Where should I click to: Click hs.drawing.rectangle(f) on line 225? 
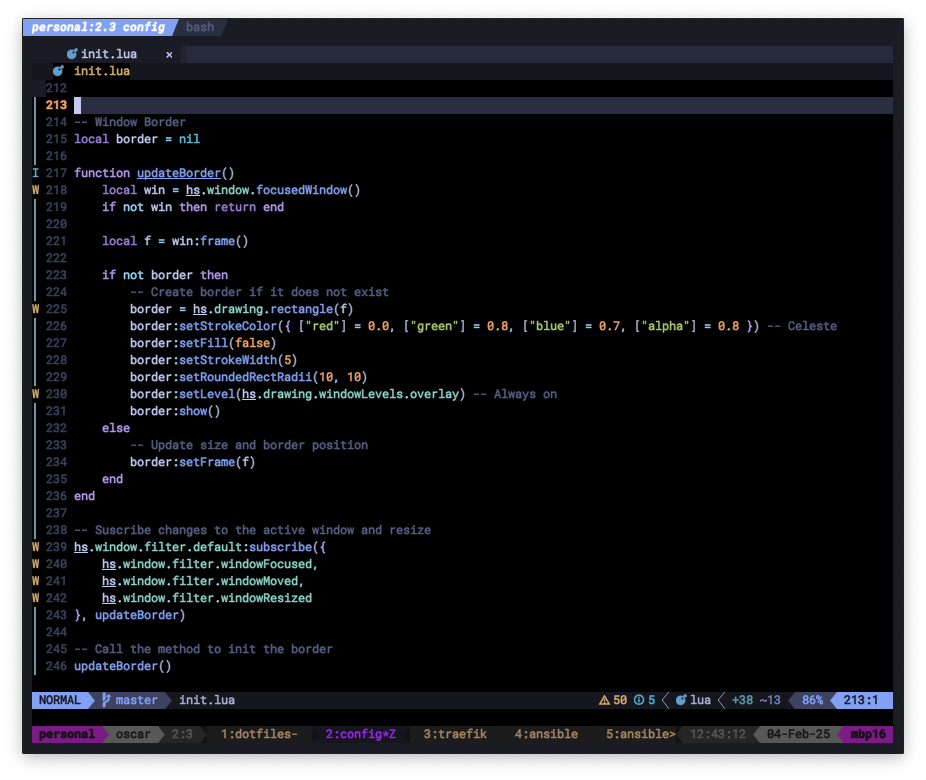(x=273, y=309)
